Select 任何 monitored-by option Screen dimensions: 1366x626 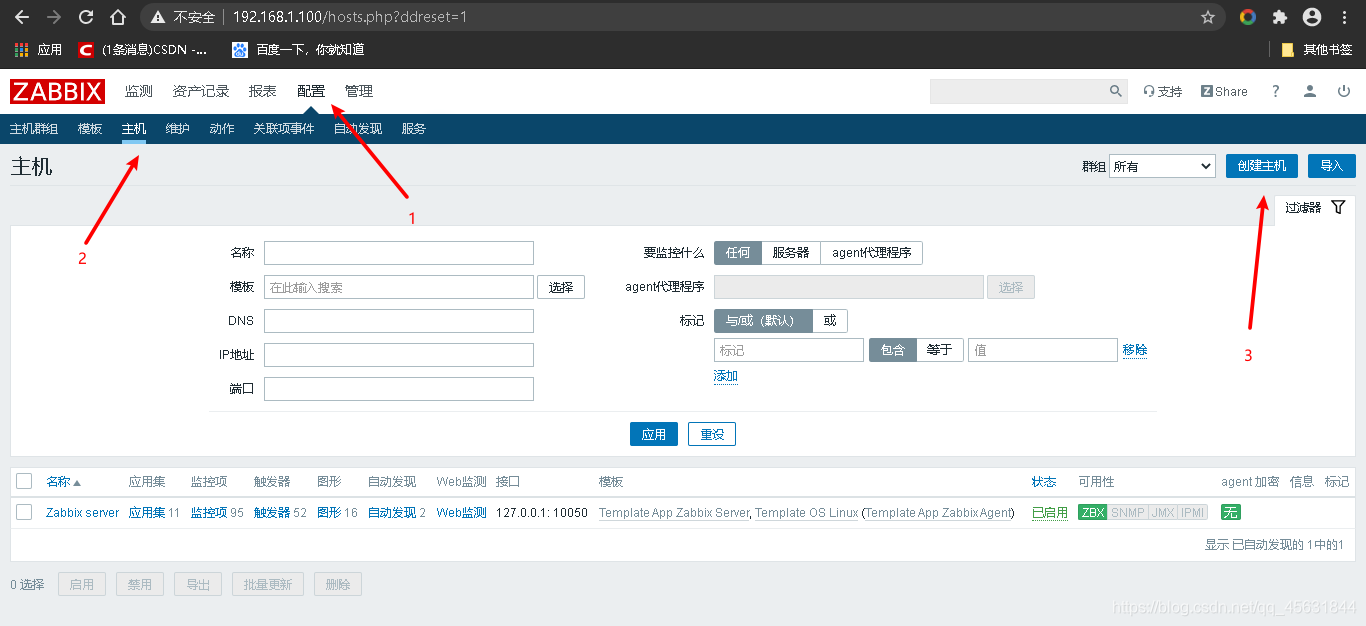738,253
